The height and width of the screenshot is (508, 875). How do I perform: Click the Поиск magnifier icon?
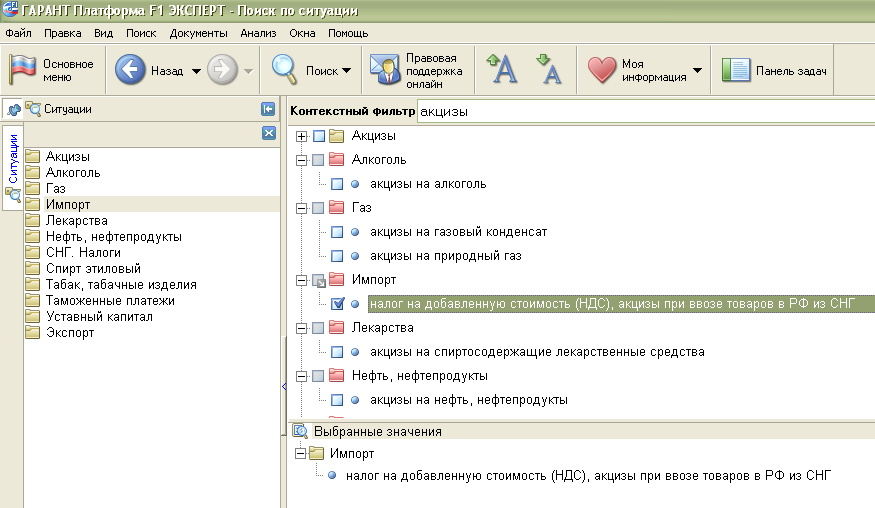point(285,70)
